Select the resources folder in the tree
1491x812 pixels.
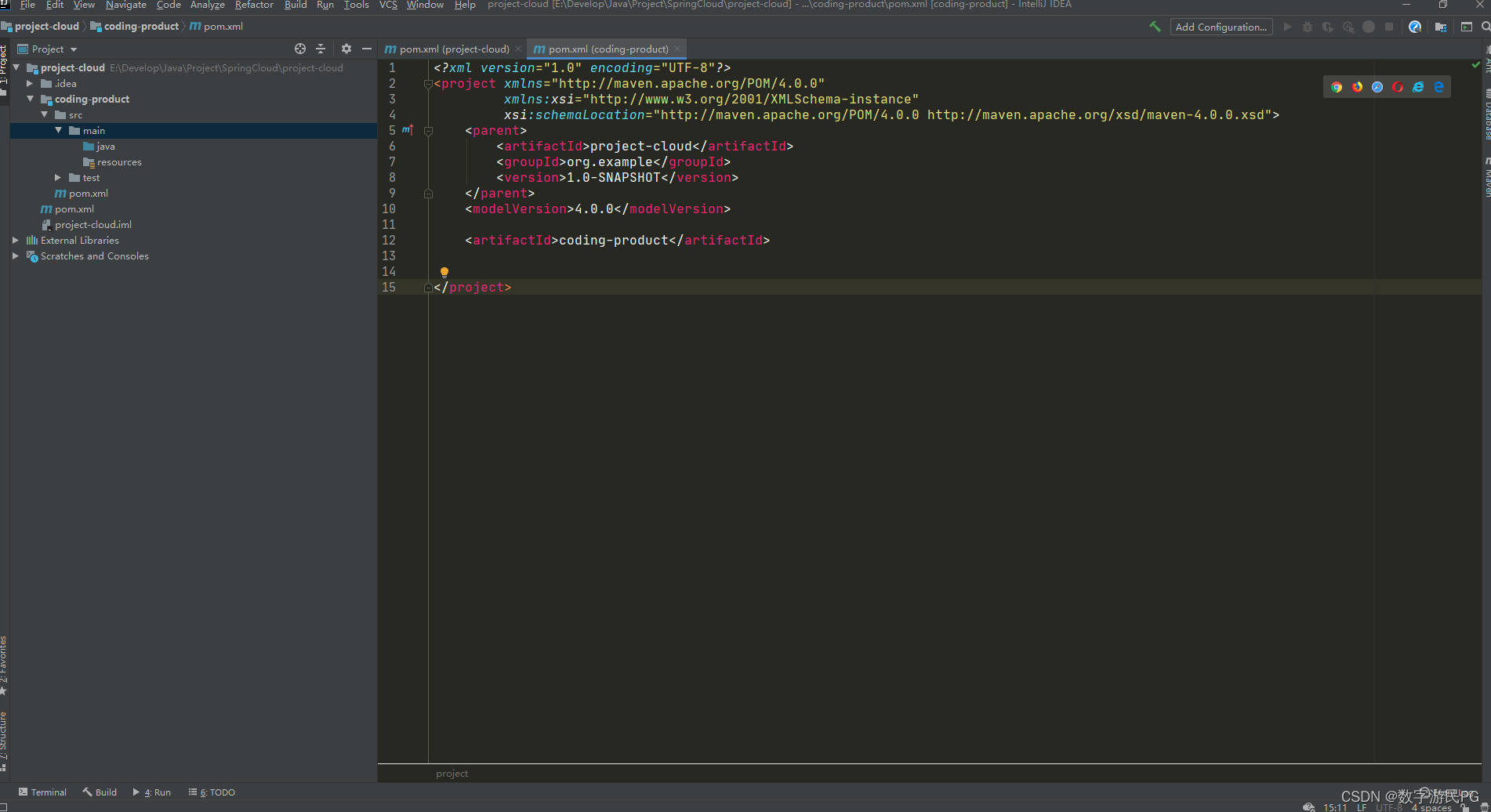pyautogui.click(x=112, y=161)
